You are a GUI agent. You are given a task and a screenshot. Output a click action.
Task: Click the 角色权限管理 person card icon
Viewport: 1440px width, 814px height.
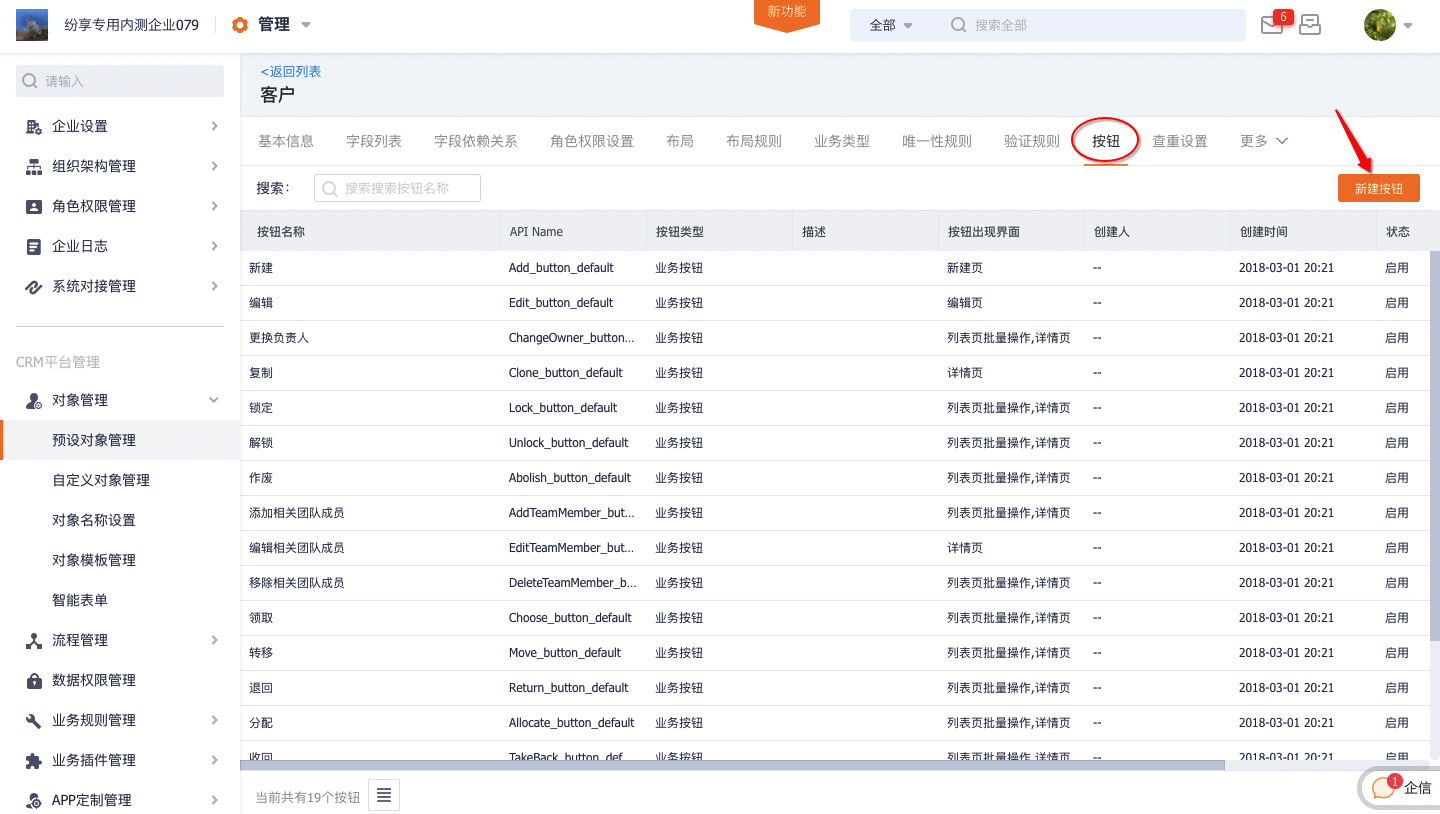34,206
